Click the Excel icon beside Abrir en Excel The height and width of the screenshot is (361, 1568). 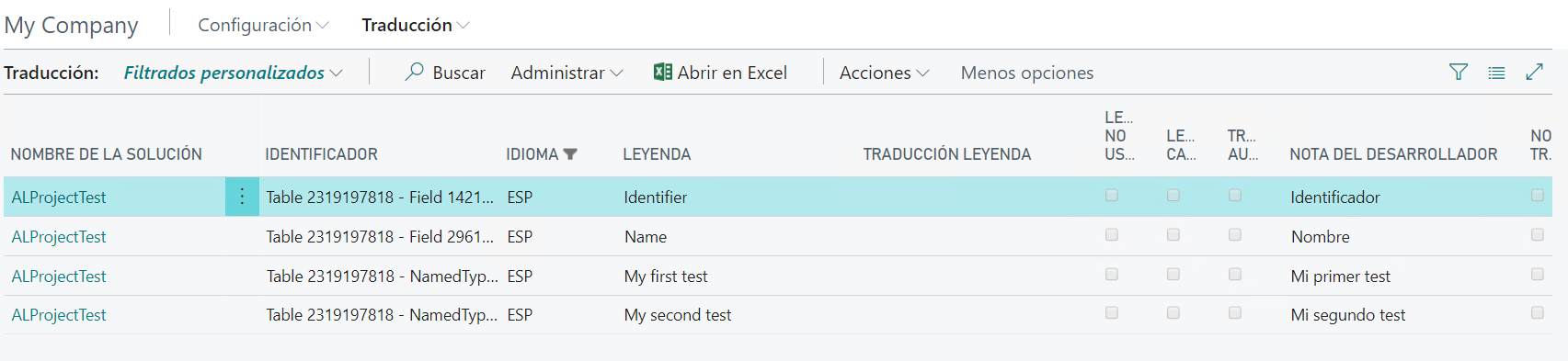[x=662, y=72]
